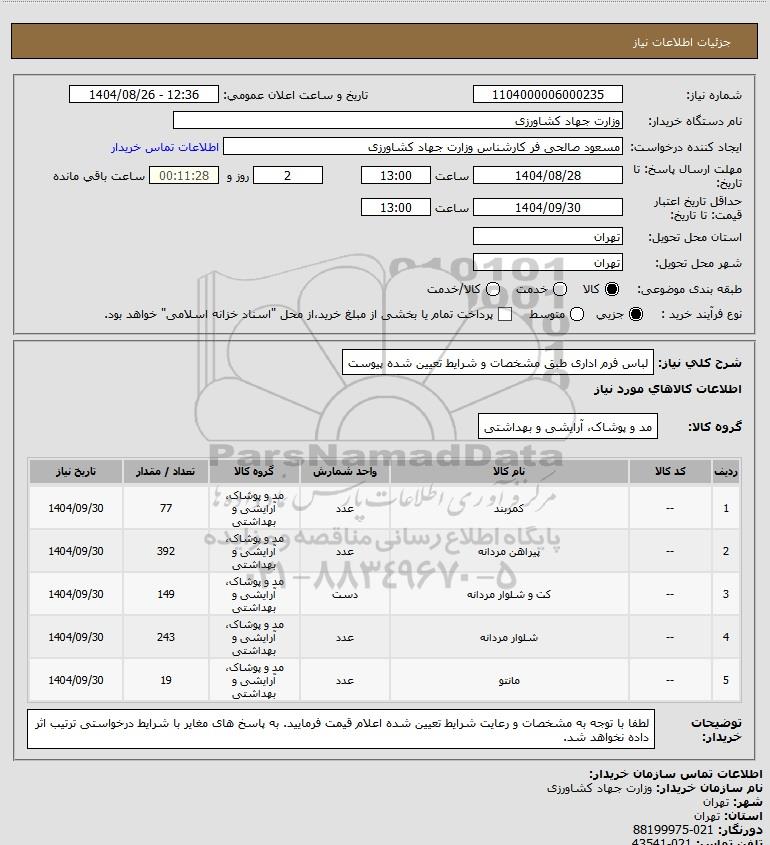Choose the متوسط purchase process option
Viewport: 770px width, 845px height.
point(577,314)
